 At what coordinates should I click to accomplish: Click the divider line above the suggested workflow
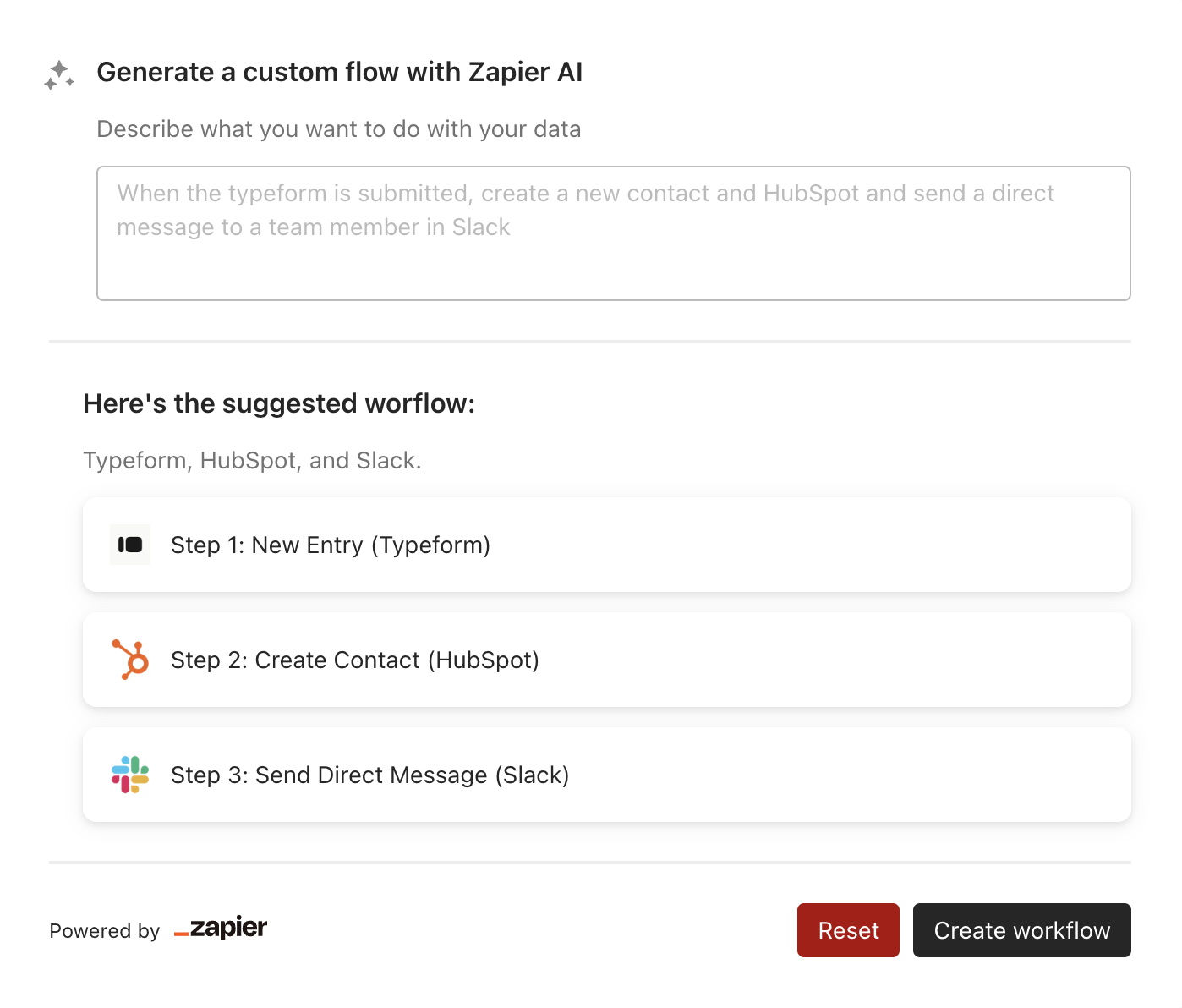(x=590, y=342)
